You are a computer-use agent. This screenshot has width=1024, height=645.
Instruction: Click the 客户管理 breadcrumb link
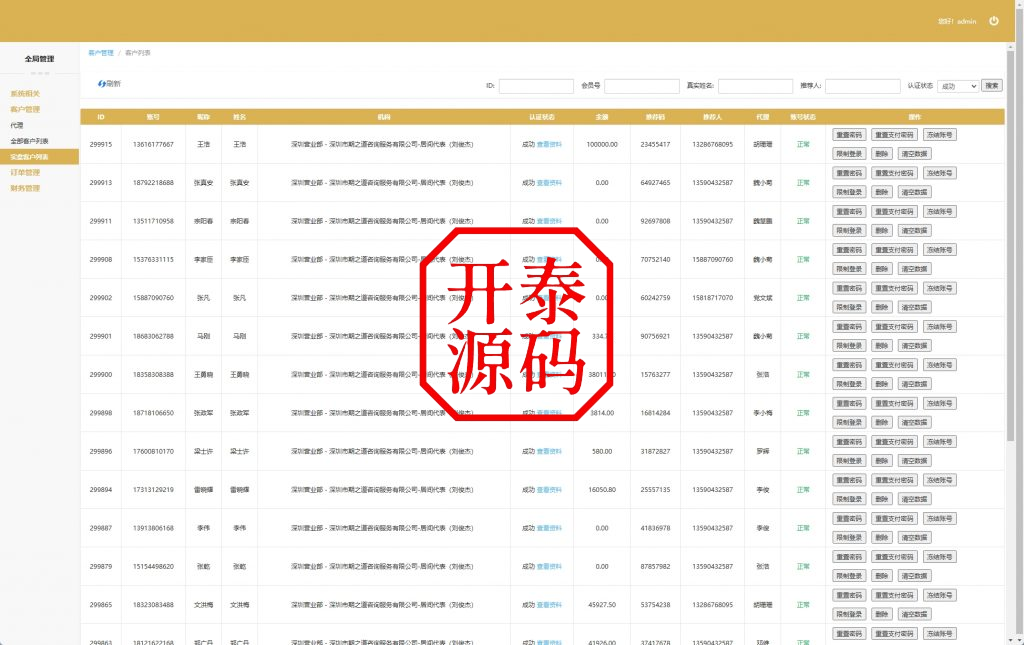[x=101, y=53]
